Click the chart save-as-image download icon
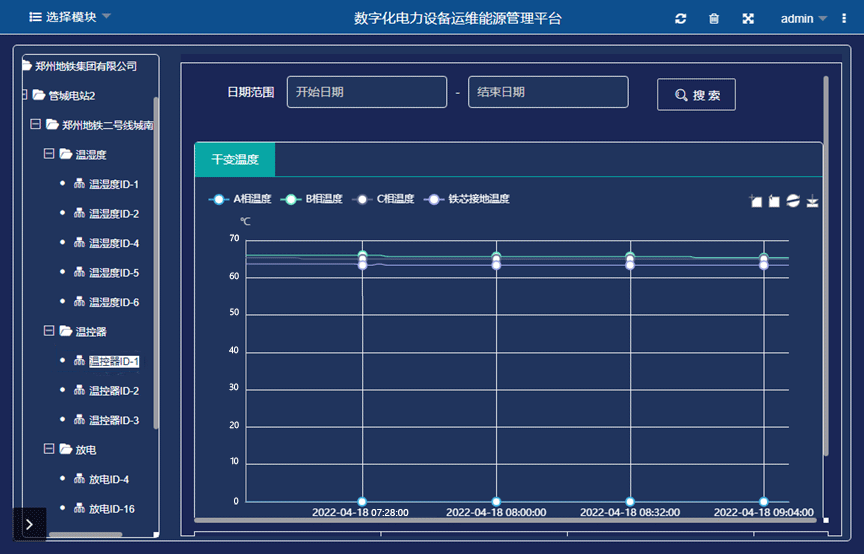Image resolution: width=864 pixels, height=554 pixels. tap(812, 201)
